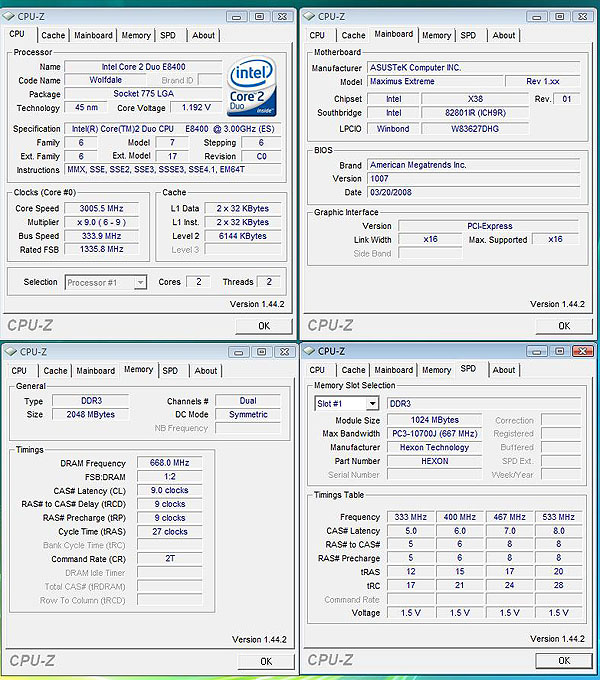Screen dimensions: 600x680
Task: Click the CPU-Z app icon in SPD window title bar
Action: click(x=309, y=351)
